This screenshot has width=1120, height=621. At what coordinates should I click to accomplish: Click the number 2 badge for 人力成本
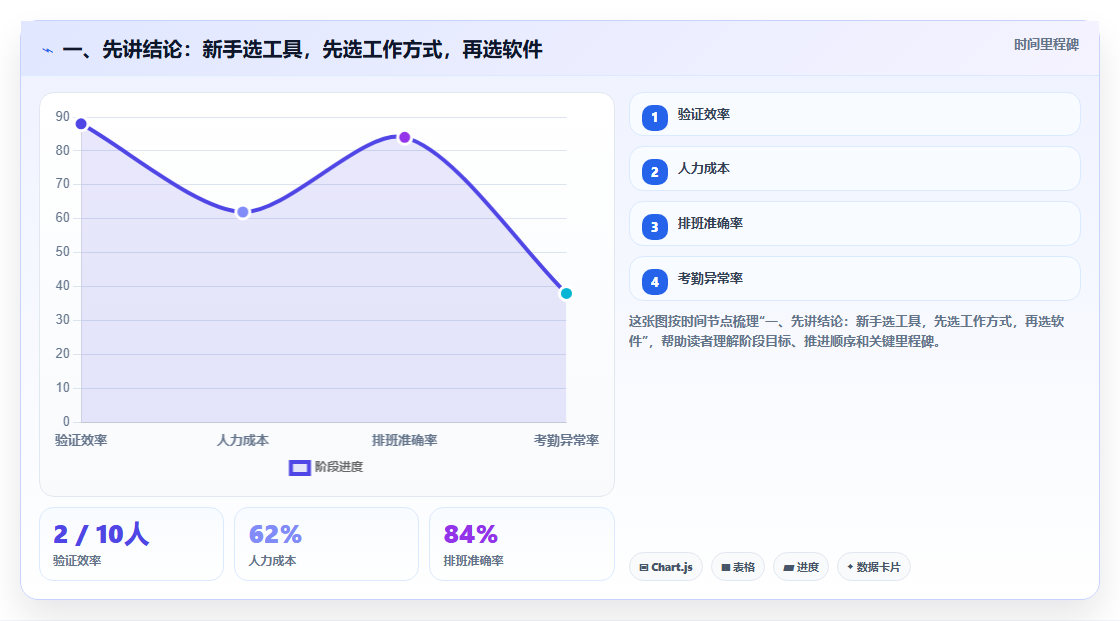point(654,172)
